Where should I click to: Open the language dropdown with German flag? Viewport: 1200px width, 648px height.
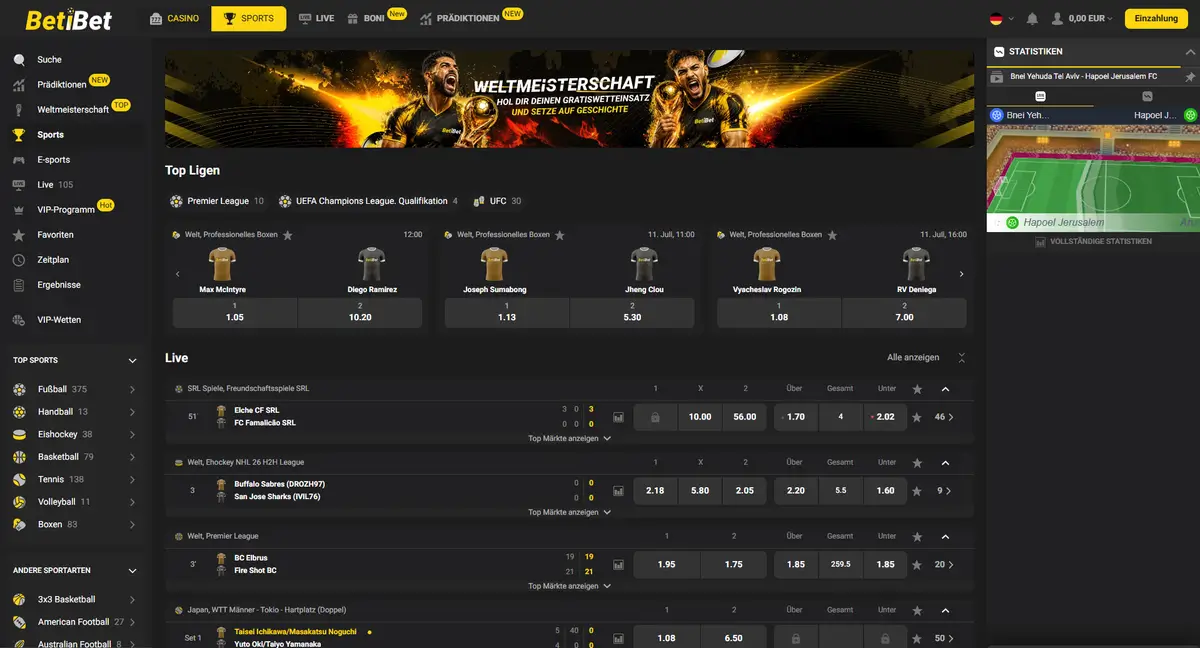point(1001,18)
